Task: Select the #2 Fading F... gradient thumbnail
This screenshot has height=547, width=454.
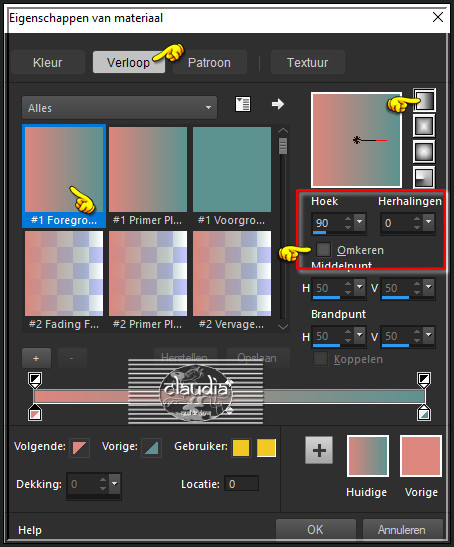Action: coord(64,281)
